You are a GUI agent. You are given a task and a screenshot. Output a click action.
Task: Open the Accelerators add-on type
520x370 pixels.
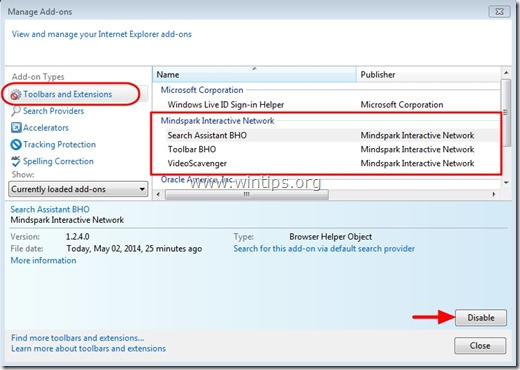click(x=46, y=128)
